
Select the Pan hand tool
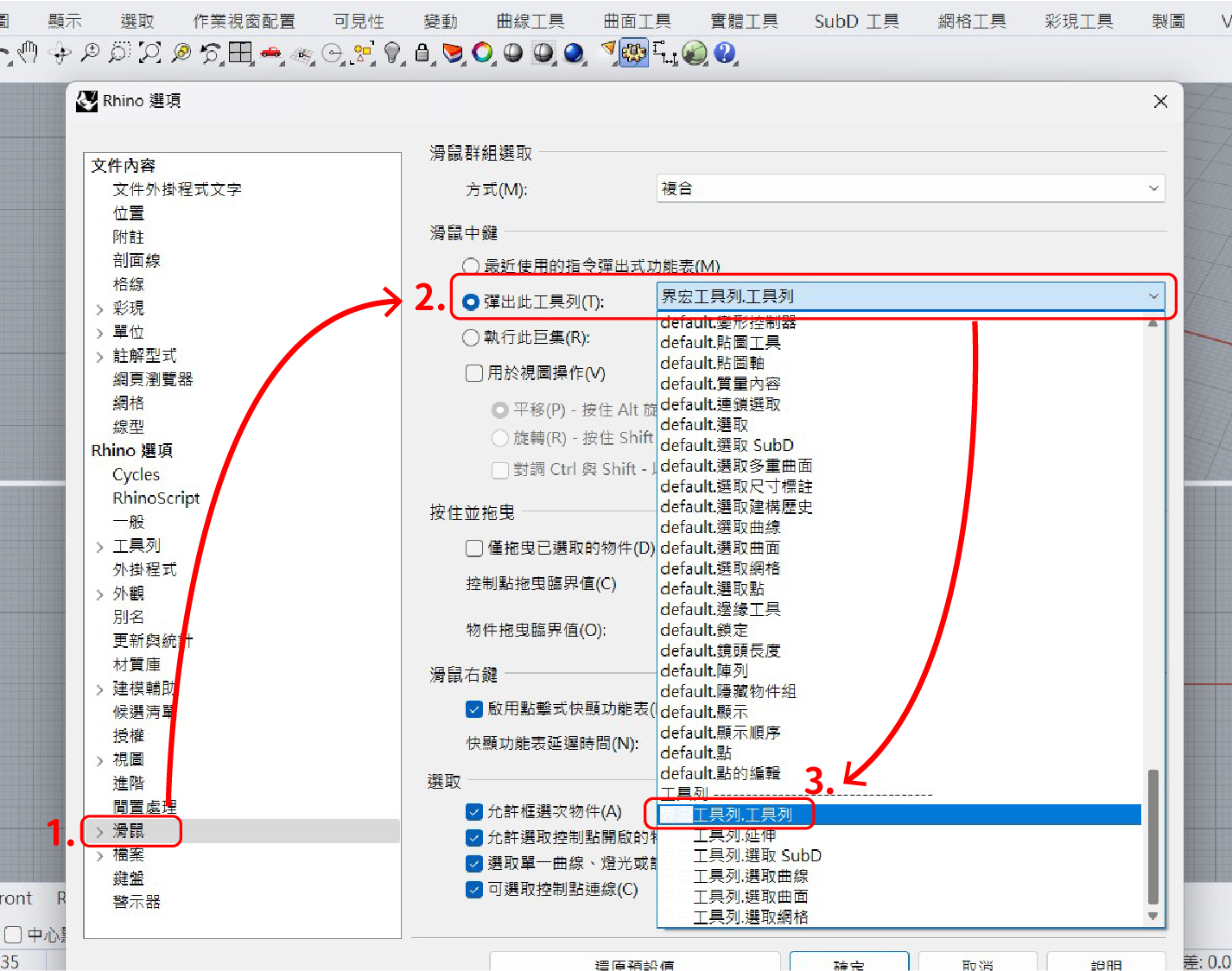29,54
